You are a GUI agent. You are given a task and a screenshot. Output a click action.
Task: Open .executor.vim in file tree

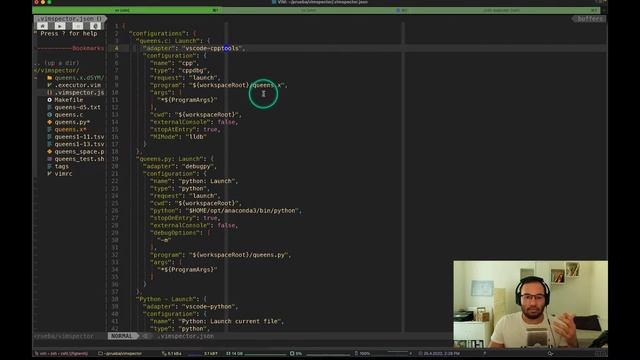(78, 85)
